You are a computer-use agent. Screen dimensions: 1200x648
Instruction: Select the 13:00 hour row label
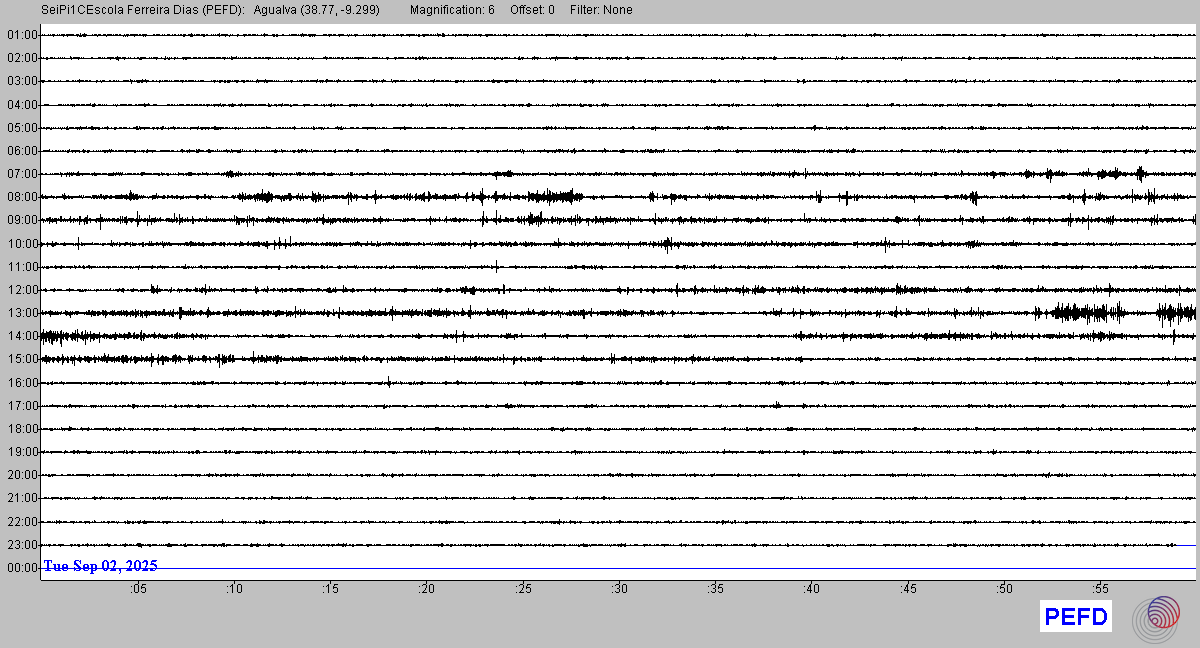point(21,313)
